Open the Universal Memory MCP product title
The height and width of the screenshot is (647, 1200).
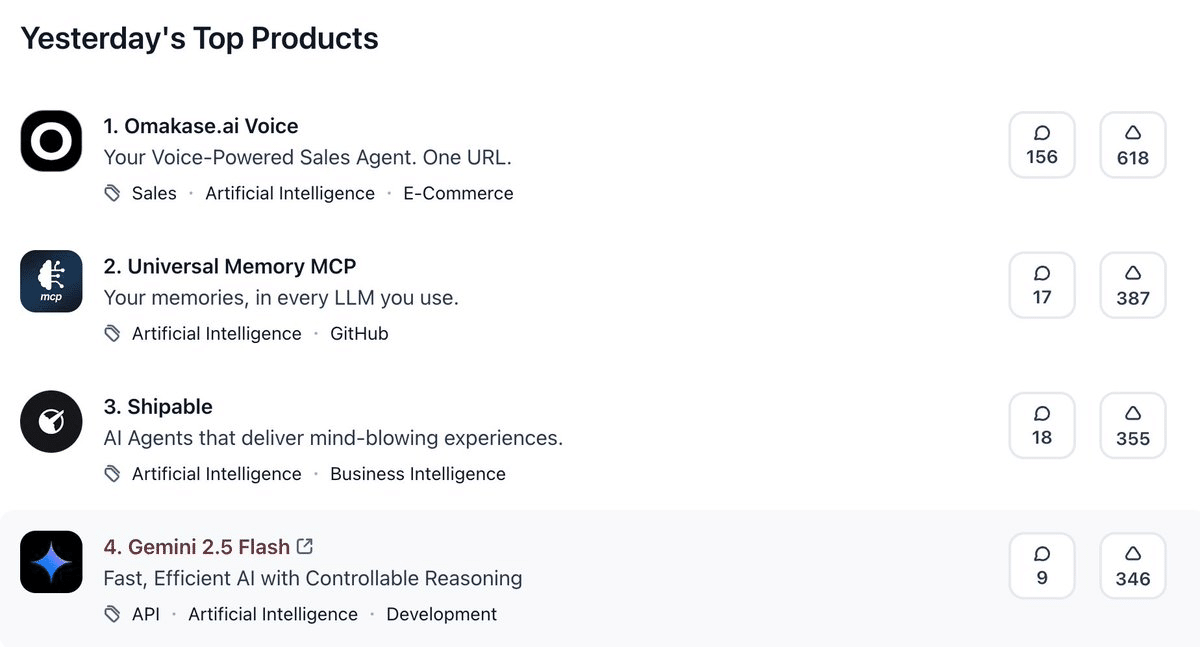[x=230, y=266]
